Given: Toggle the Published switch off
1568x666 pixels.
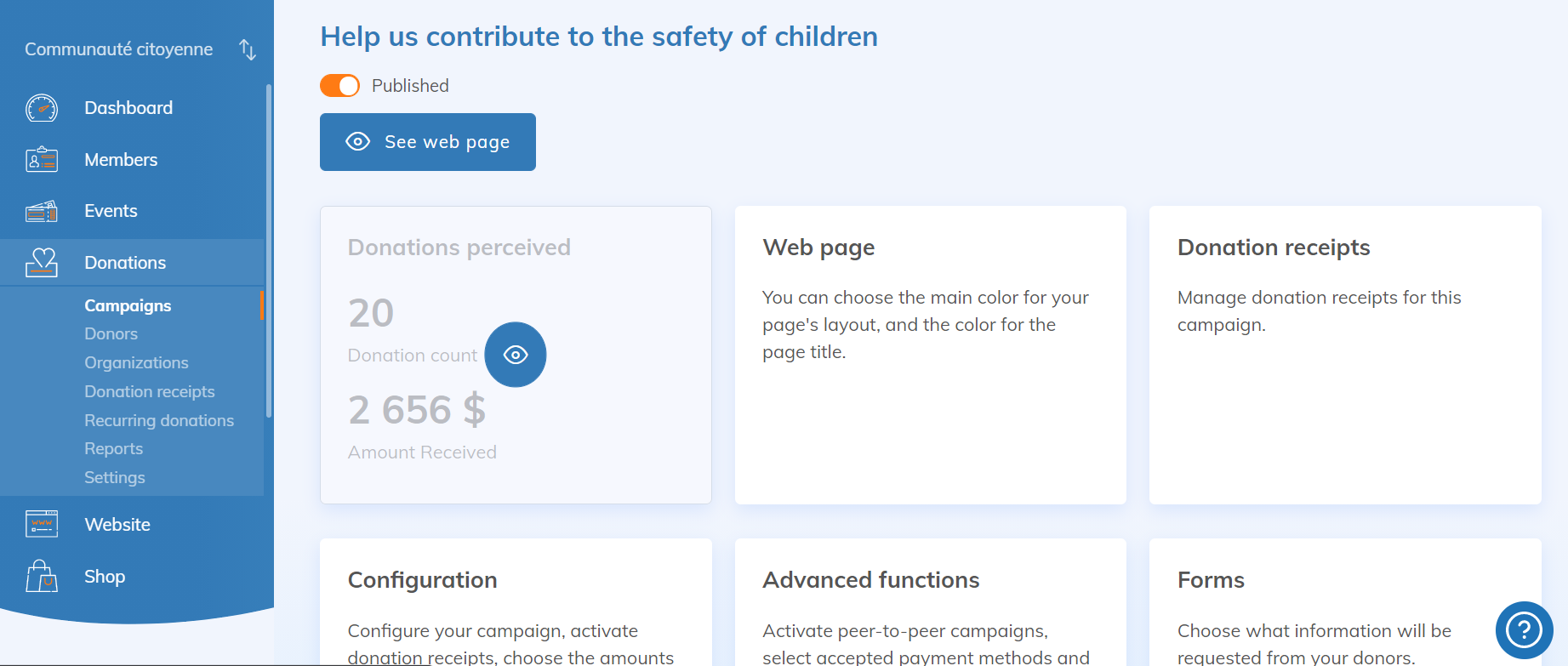Looking at the screenshot, I should click(x=339, y=86).
